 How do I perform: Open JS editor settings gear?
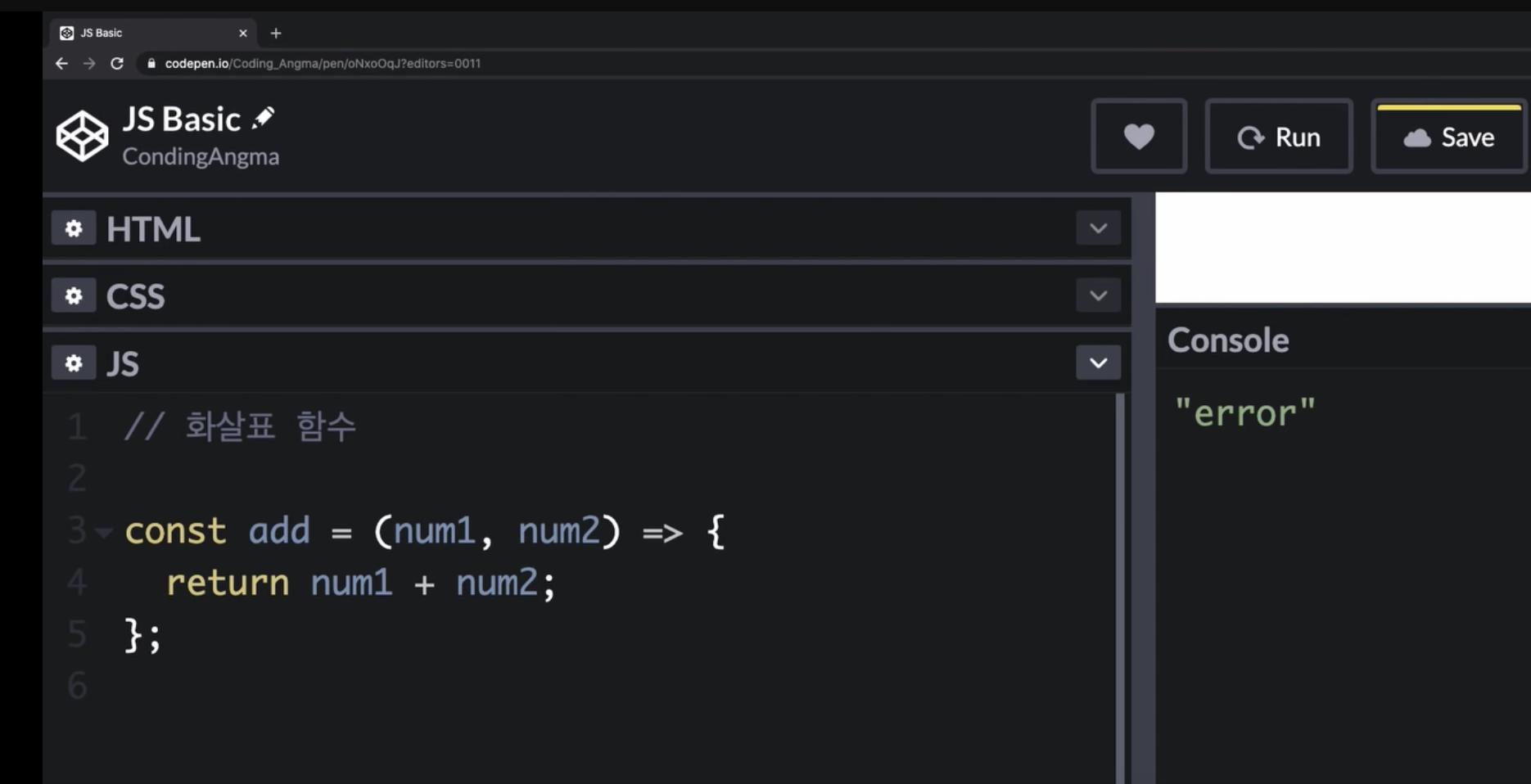(74, 363)
